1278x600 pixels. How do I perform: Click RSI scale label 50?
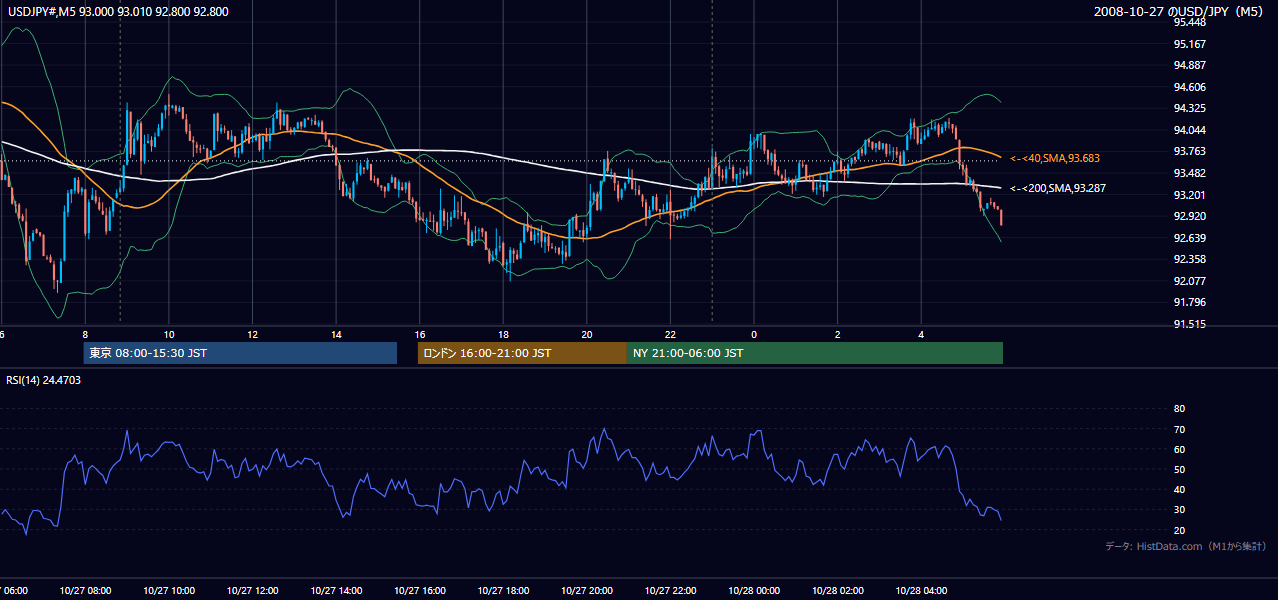(1179, 469)
